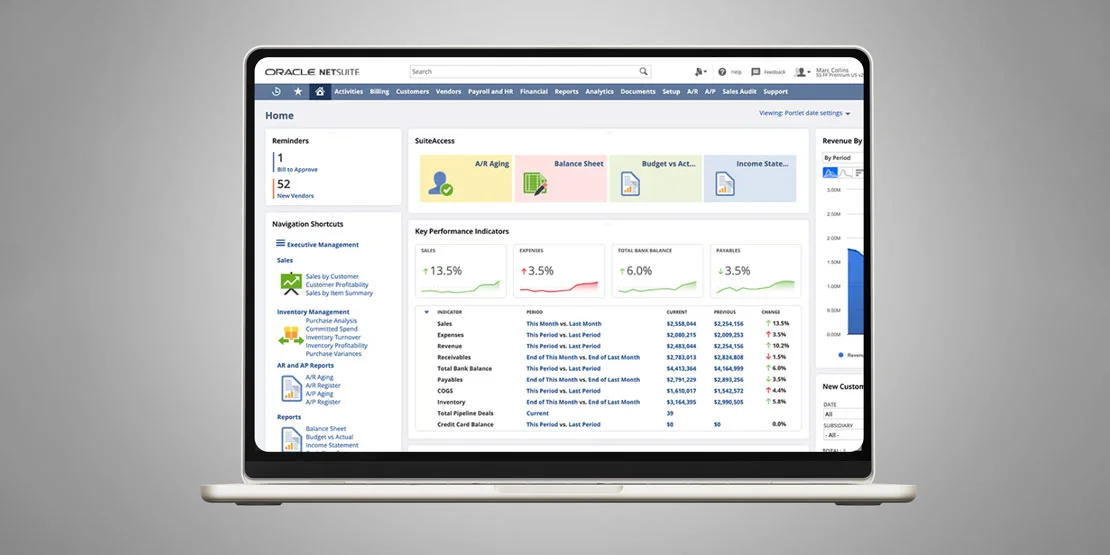This screenshot has width=1110, height=555.
Task: Open the Financial menu
Action: [x=534, y=92]
